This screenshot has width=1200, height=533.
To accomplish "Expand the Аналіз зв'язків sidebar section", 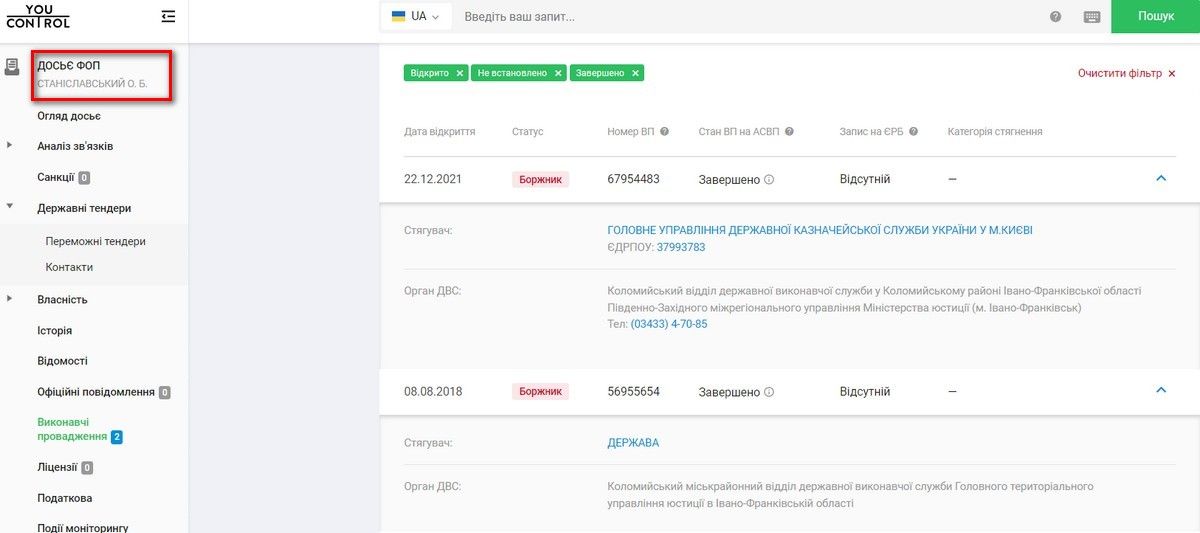I will click(x=10, y=146).
